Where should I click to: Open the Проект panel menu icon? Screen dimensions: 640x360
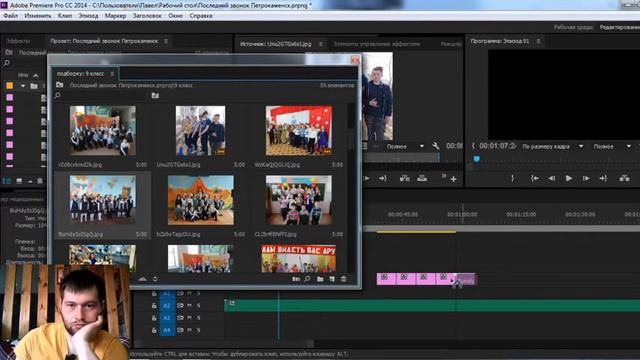[x=166, y=41]
